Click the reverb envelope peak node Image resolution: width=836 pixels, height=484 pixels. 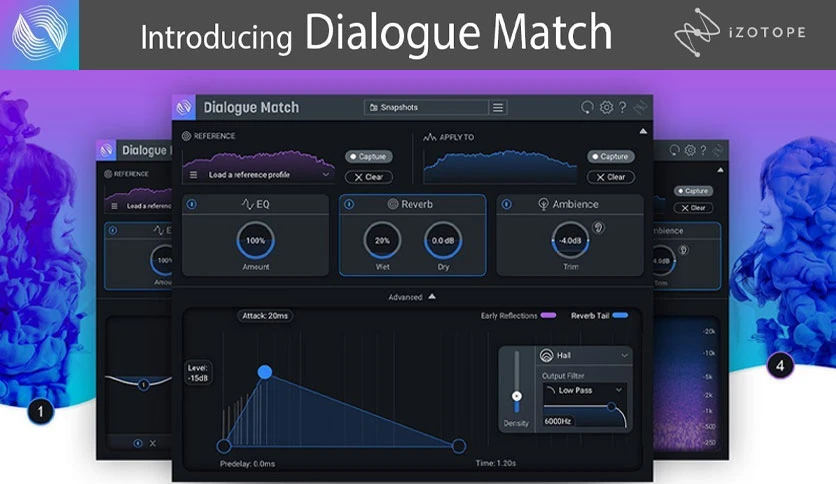click(x=265, y=372)
